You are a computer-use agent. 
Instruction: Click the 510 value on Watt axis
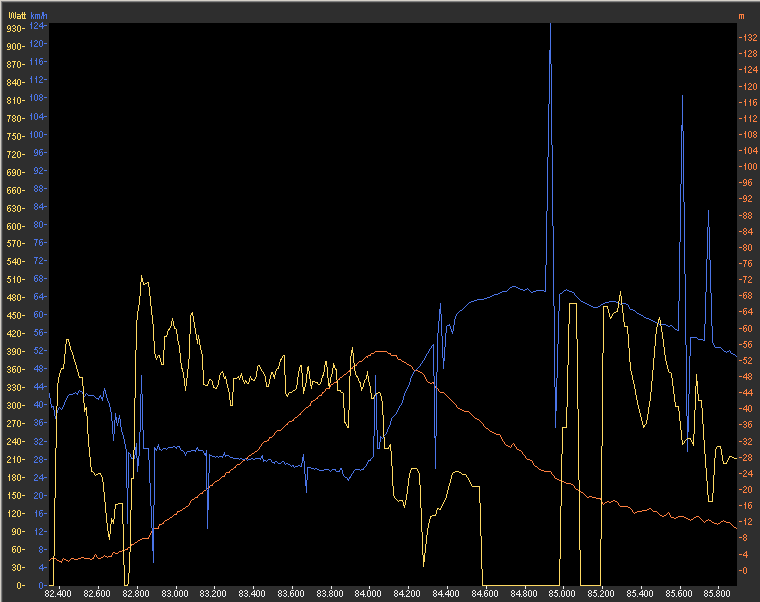[x=14, y=279]
